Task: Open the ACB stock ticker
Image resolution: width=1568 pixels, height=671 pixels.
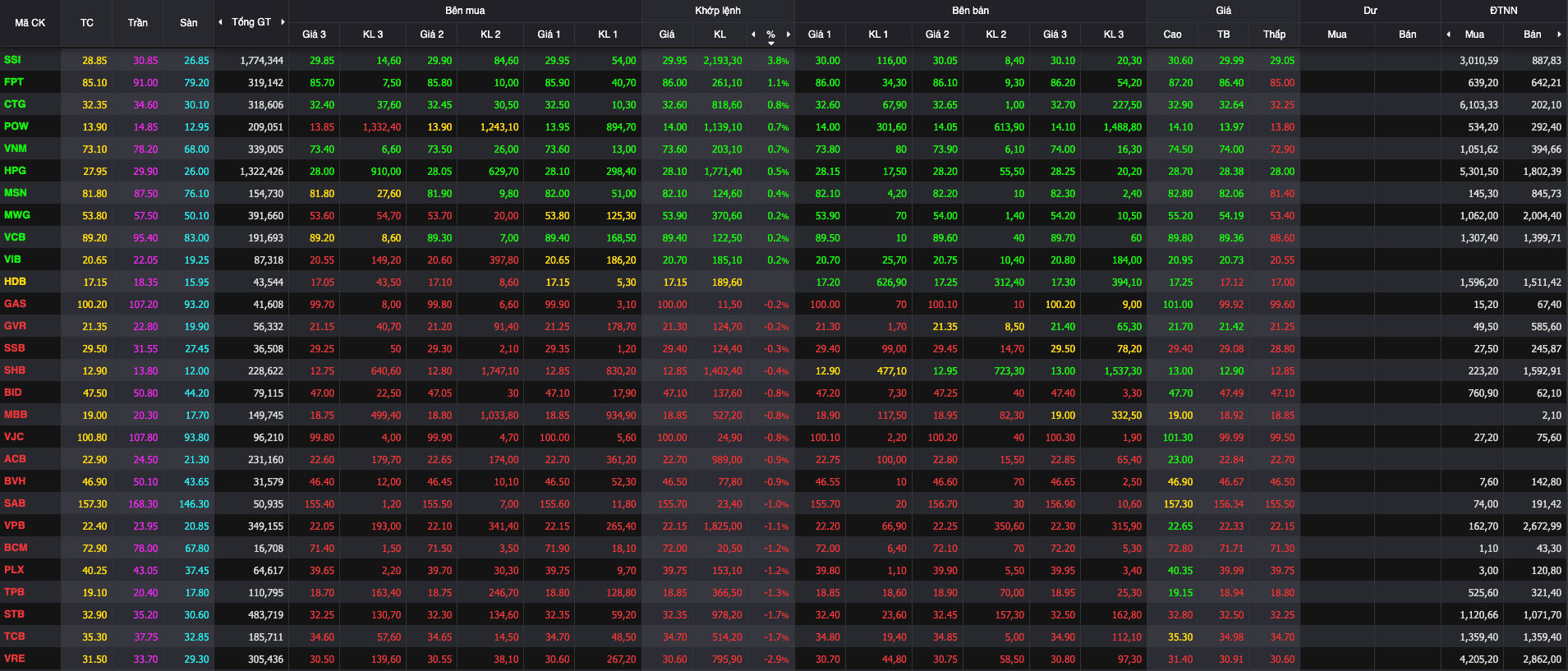Action: coord(15,459)
